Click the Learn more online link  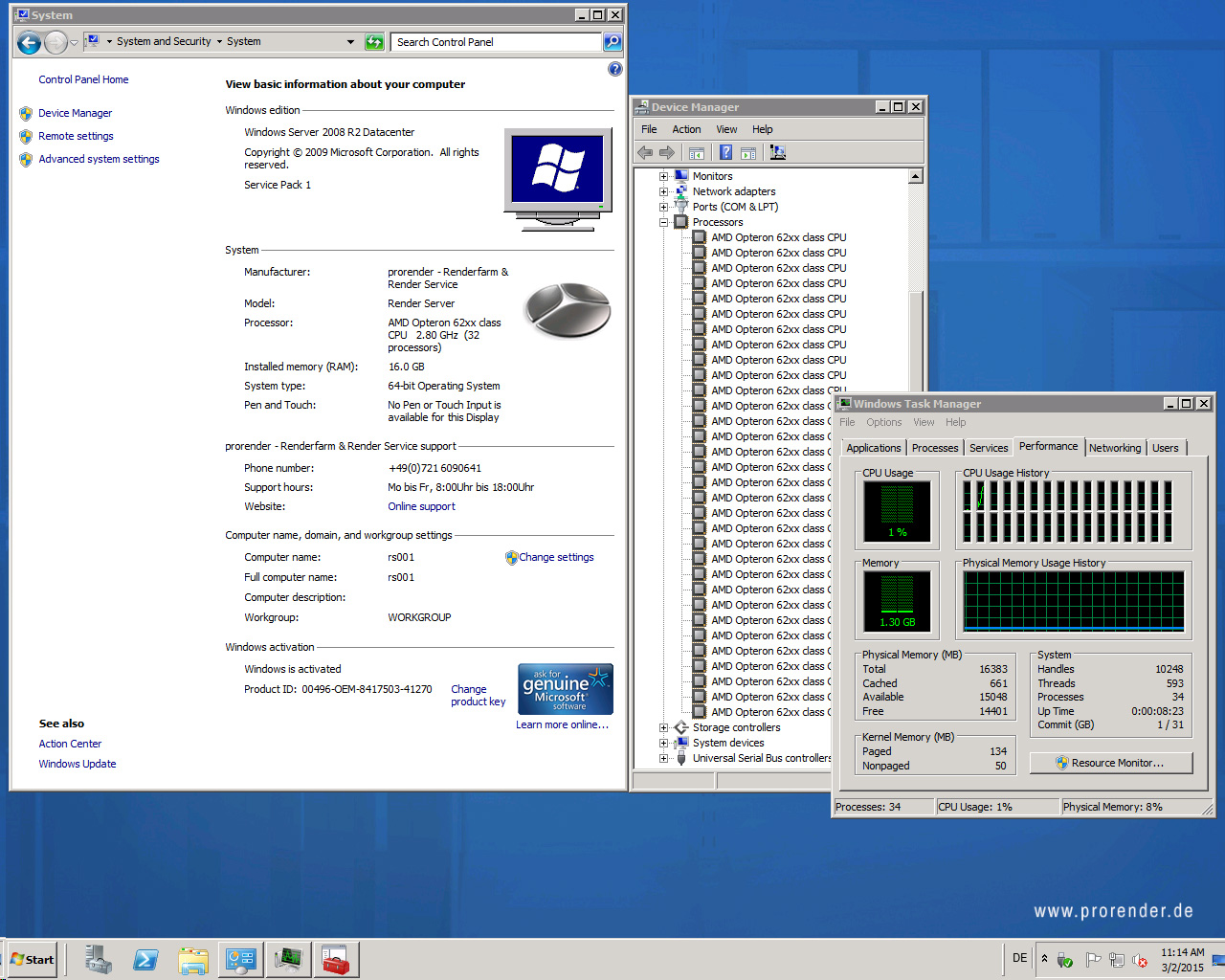pos(562,724)
